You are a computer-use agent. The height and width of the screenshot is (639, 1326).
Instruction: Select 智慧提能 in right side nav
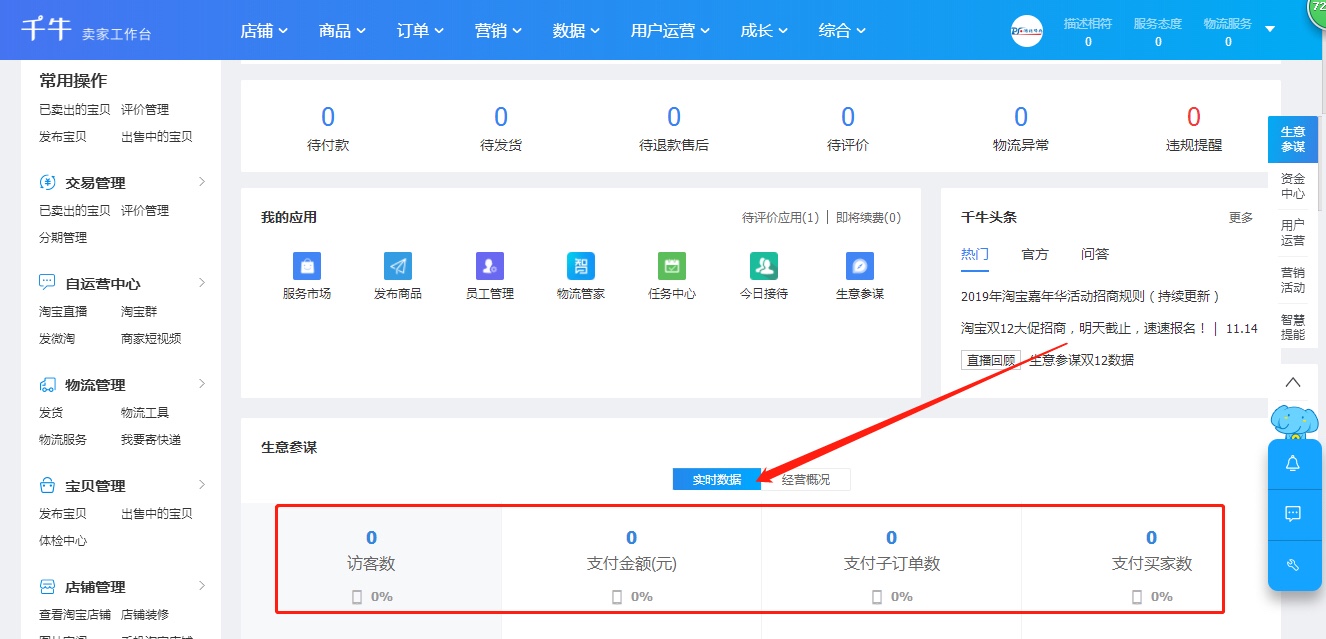tap(1293, 327)
